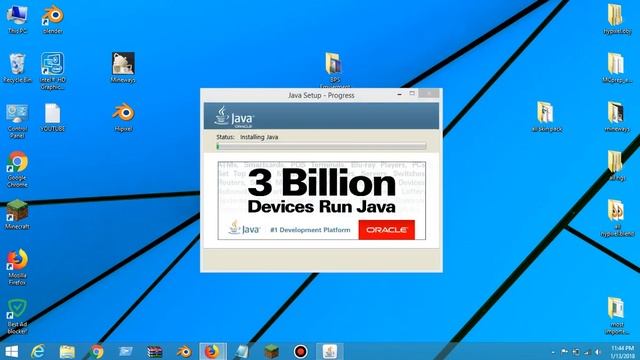
Task: Click the '3 Billion' headline text
Action: [322, 183]
